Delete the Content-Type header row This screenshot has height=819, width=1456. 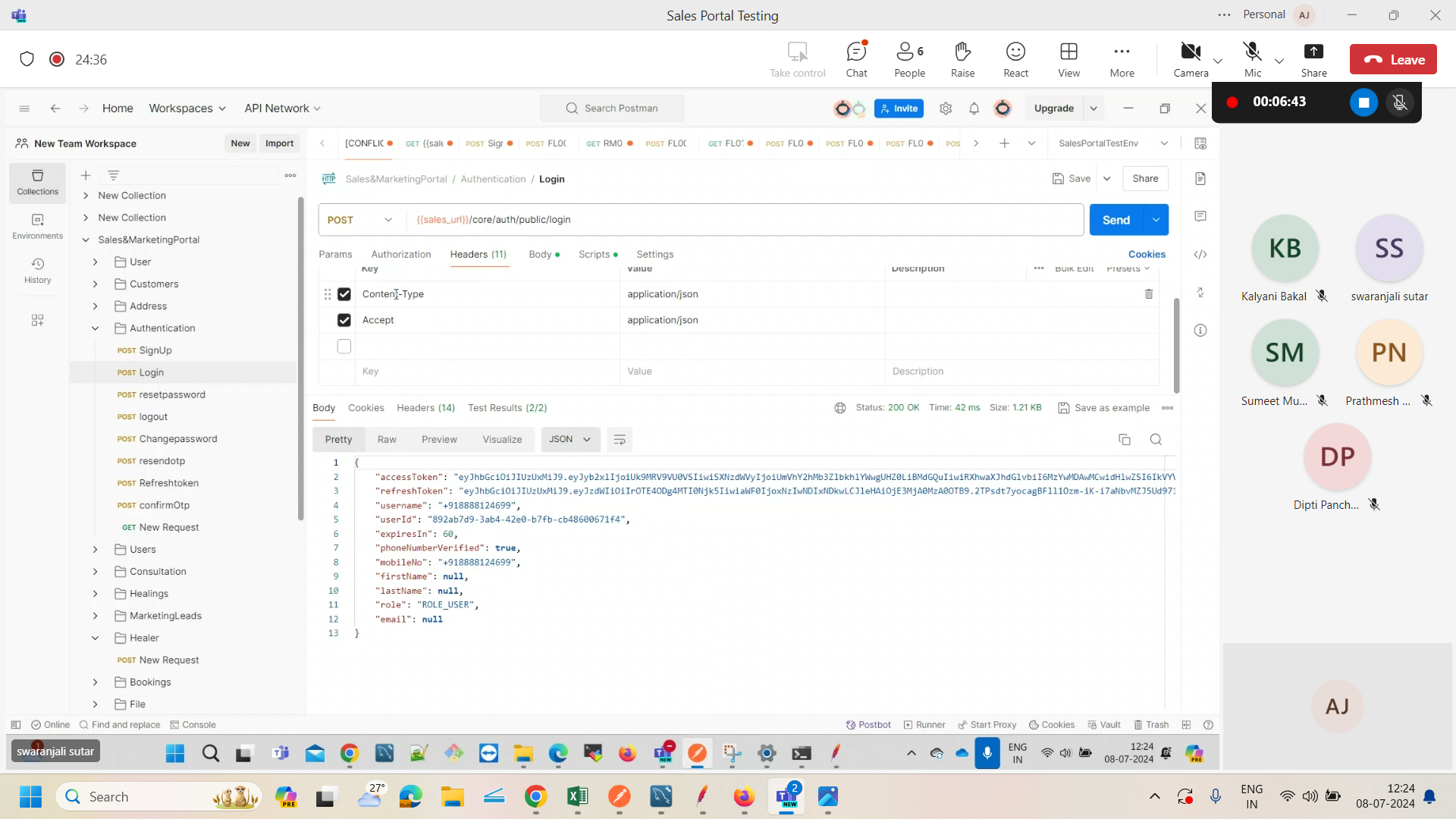1149,294
